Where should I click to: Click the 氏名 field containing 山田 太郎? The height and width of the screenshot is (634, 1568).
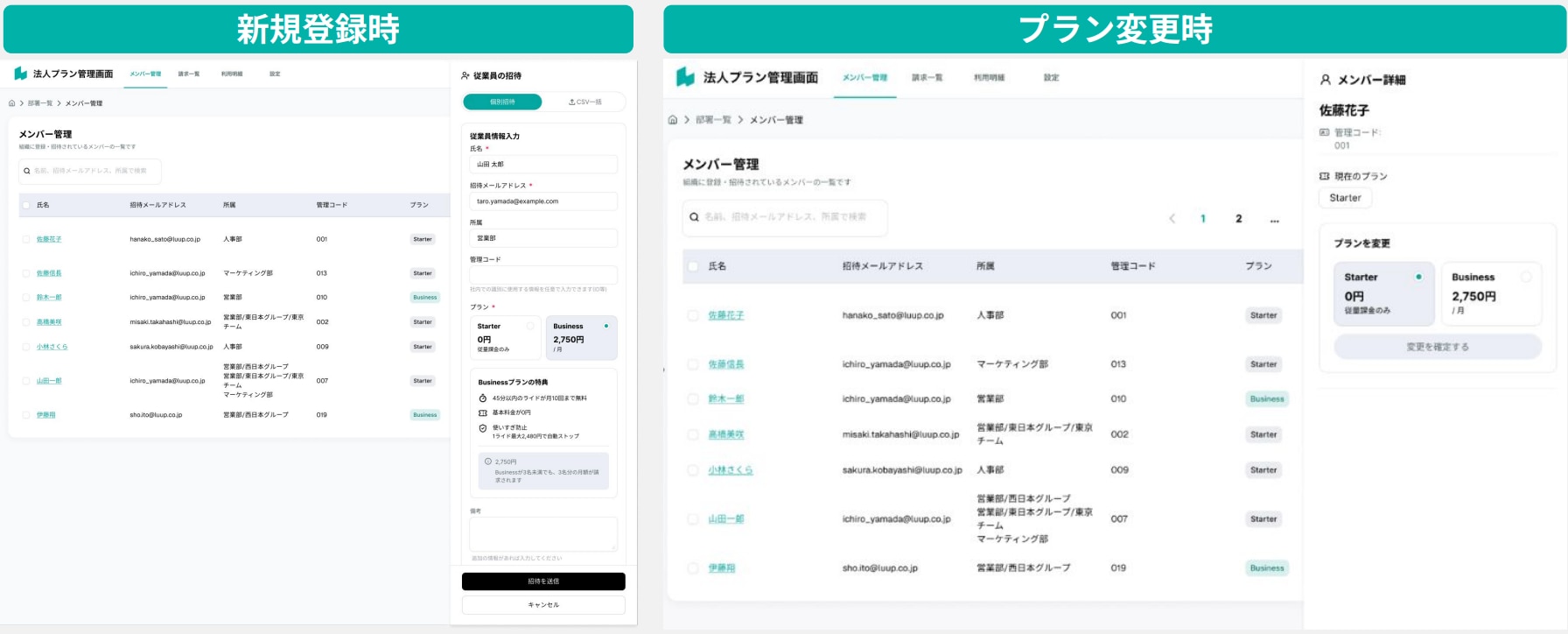(x=543, y=165)
